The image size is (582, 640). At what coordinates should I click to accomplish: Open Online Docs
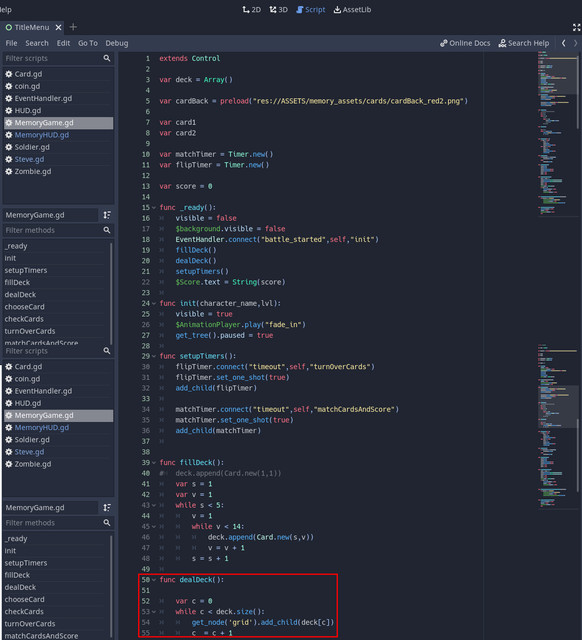465,43
